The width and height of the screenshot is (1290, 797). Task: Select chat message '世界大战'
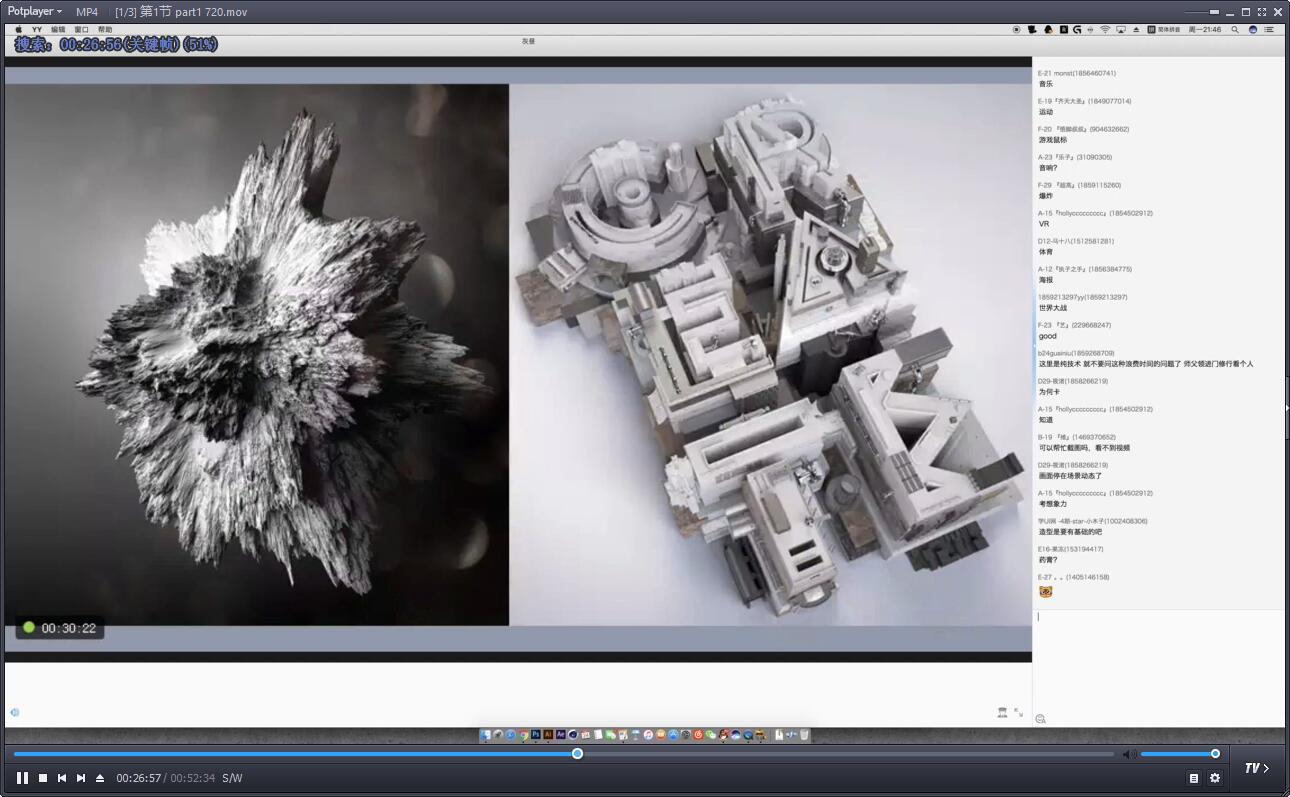coord(1053,308)
